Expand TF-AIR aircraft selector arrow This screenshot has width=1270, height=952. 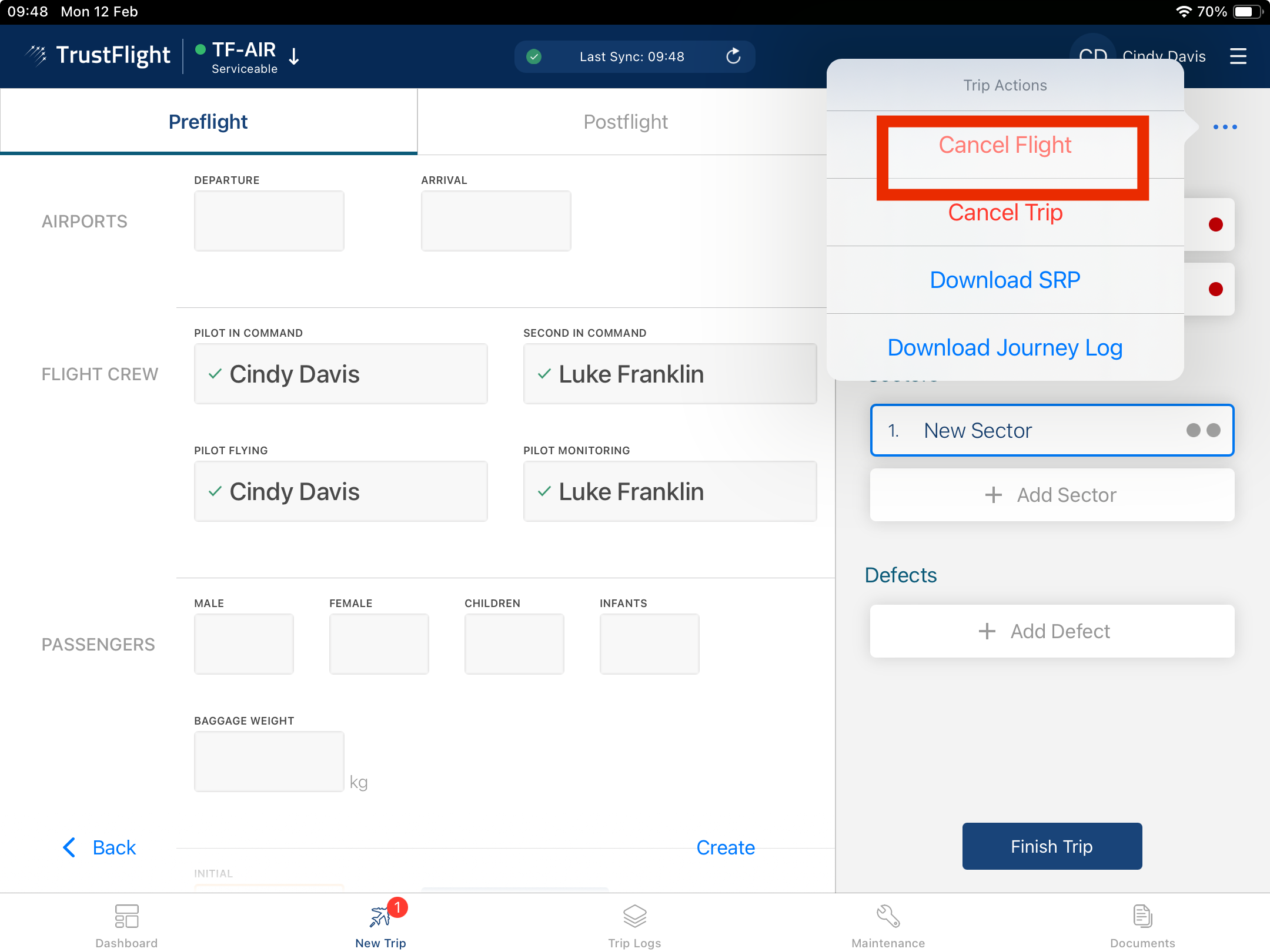pos(295,56)
